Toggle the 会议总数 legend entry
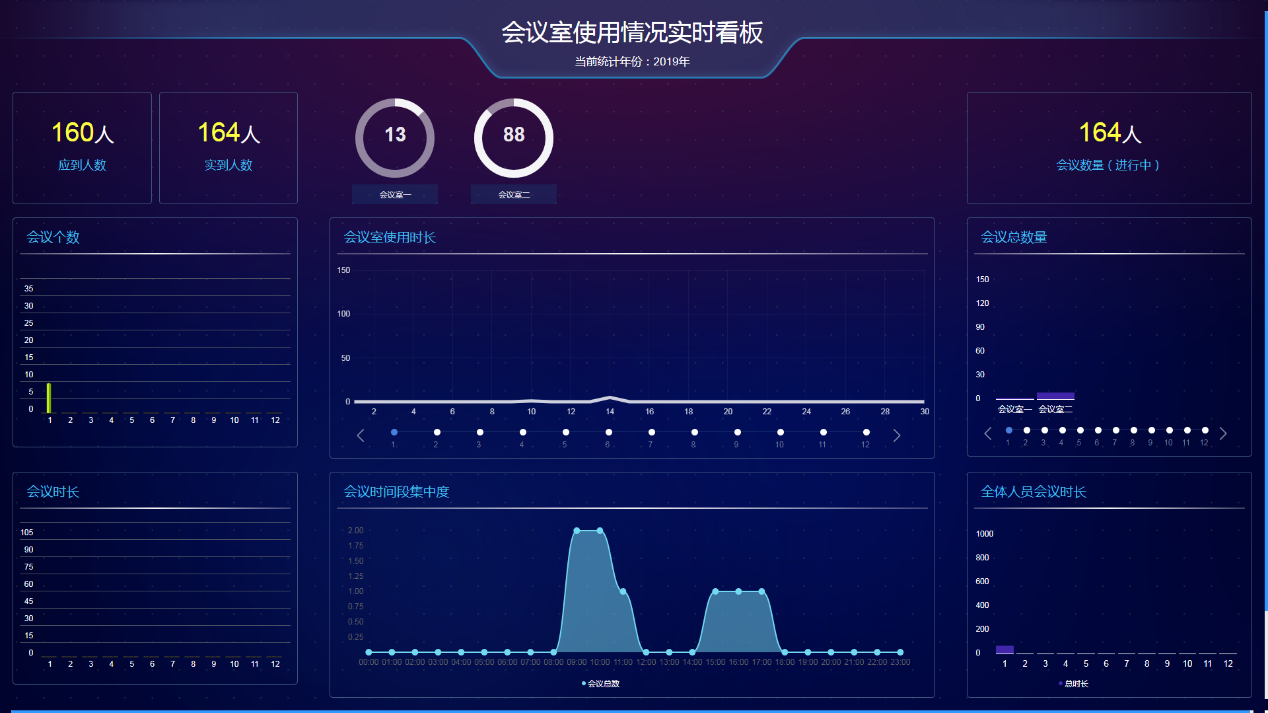1268x713 pixels. 601,684
